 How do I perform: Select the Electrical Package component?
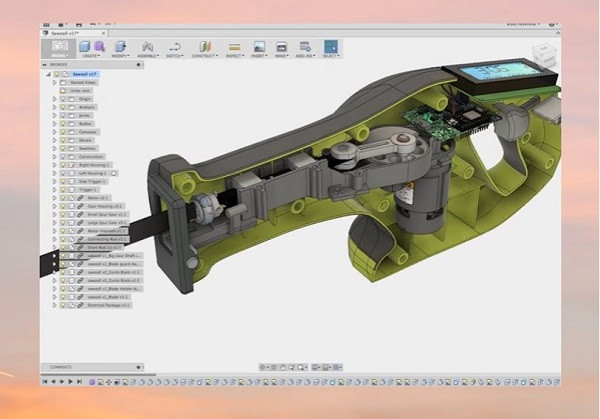click(x=109, y=305)
